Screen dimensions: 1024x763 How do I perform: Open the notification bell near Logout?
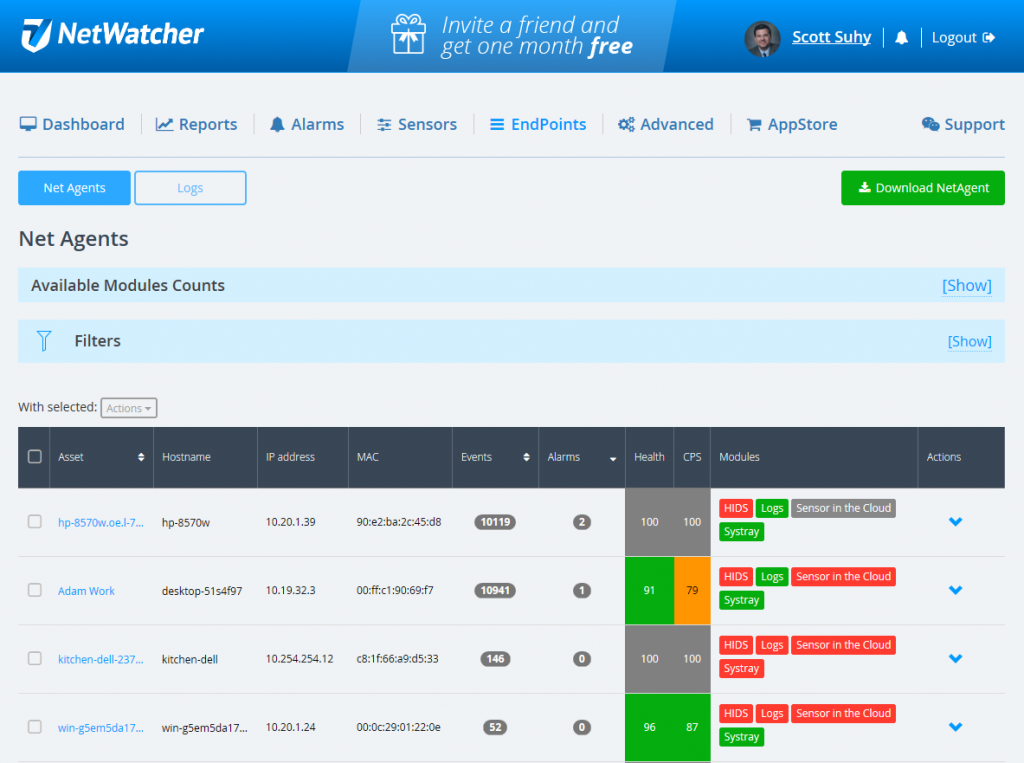(x=901, y=37)
